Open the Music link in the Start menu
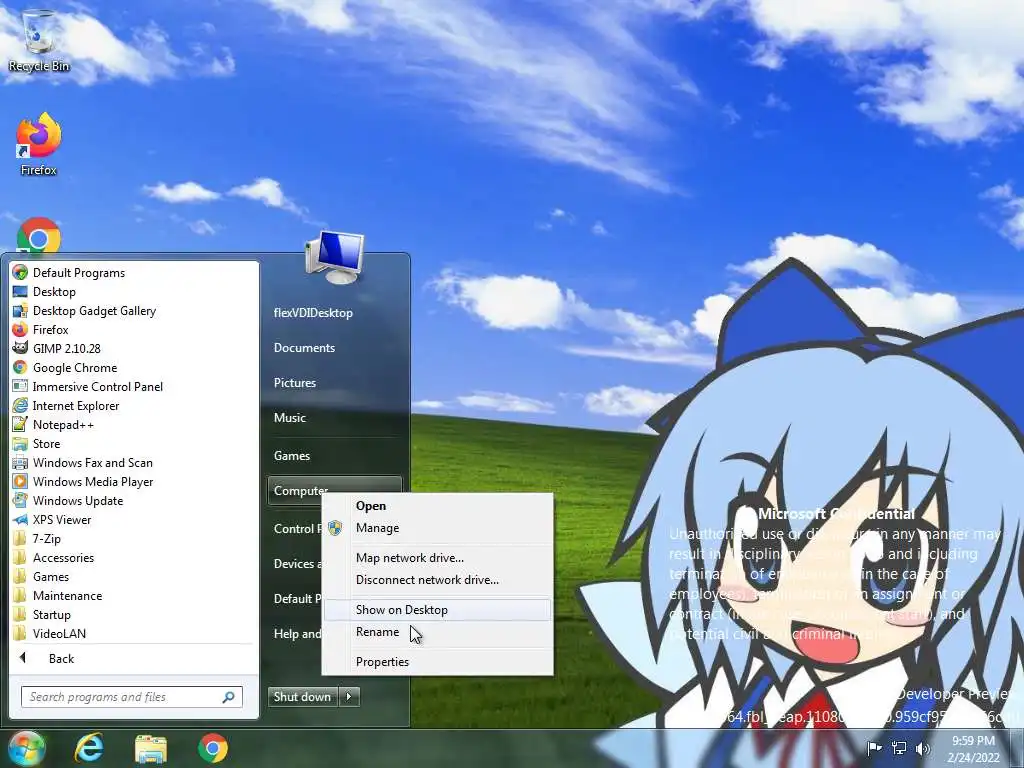 coord(289,417)
